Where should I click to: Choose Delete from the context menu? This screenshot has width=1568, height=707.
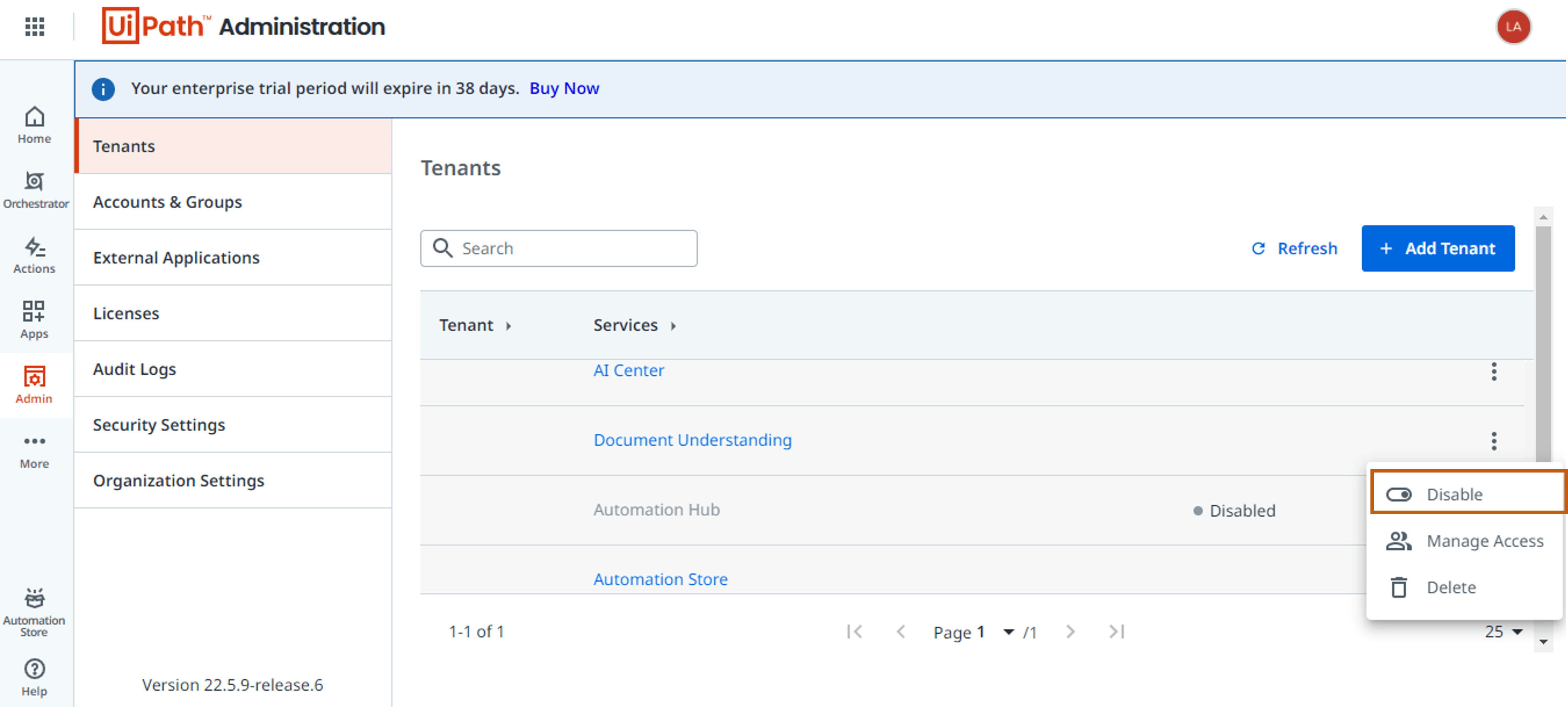[x=1464, y=587]
